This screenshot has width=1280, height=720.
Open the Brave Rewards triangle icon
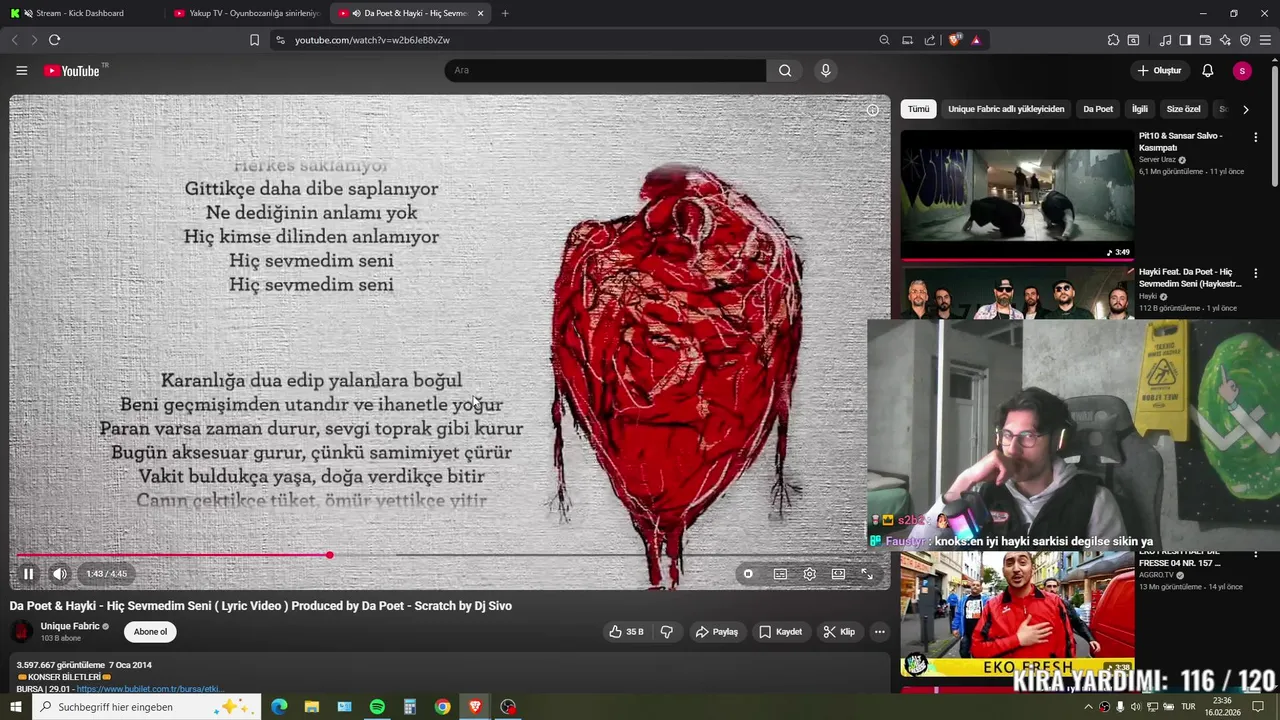(x=976, y=40)
